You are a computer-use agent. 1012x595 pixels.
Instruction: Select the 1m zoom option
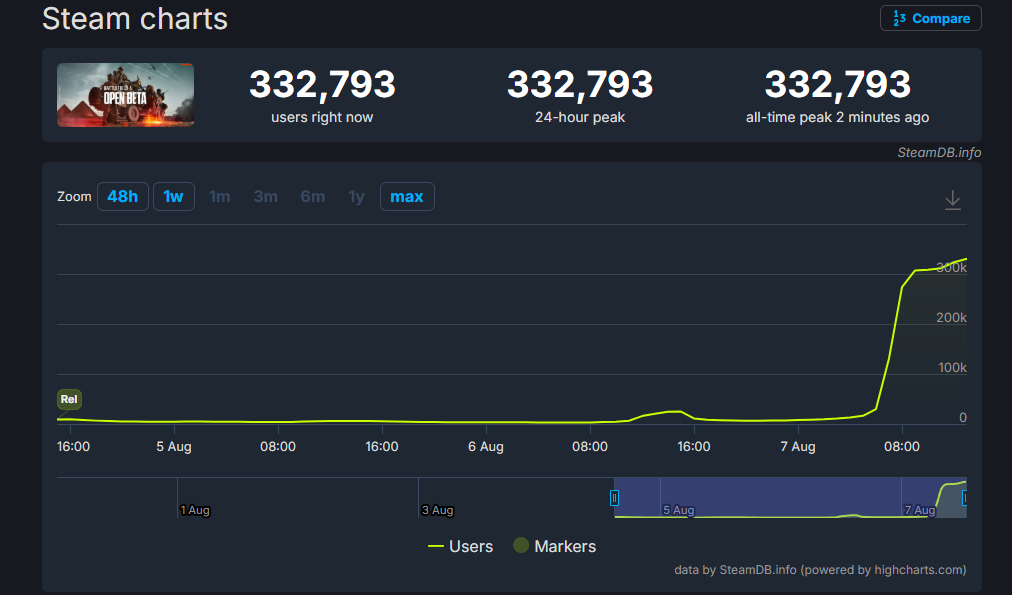(220, 197)
